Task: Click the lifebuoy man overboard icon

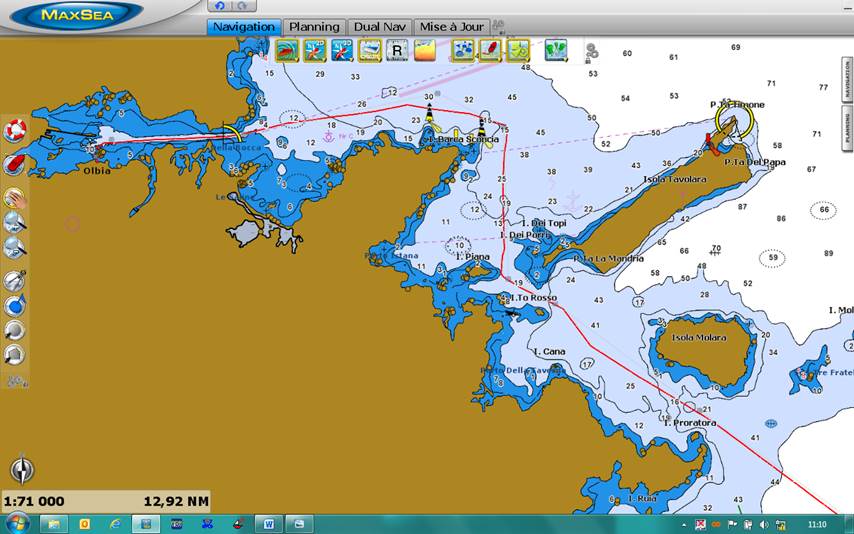Action: tap(15, 130)
